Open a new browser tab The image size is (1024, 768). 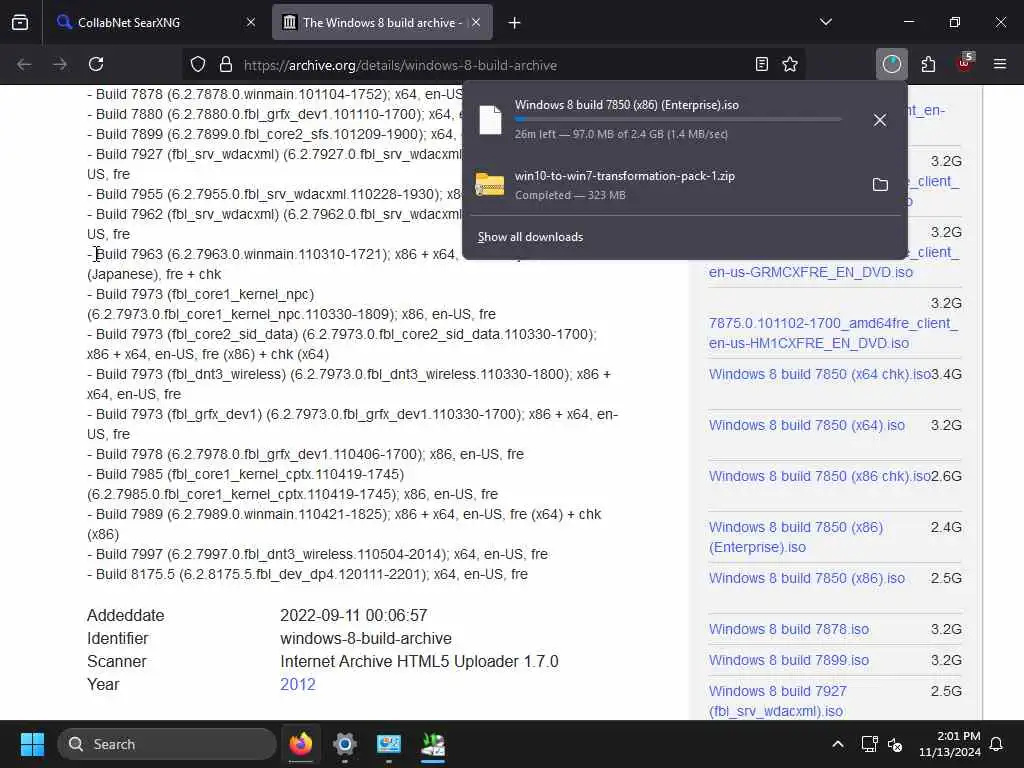point(515,23)
